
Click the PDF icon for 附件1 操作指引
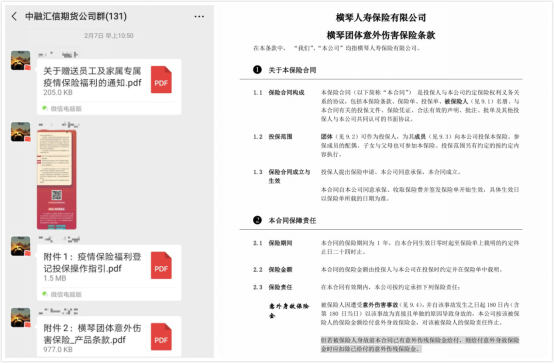[161, 265]
